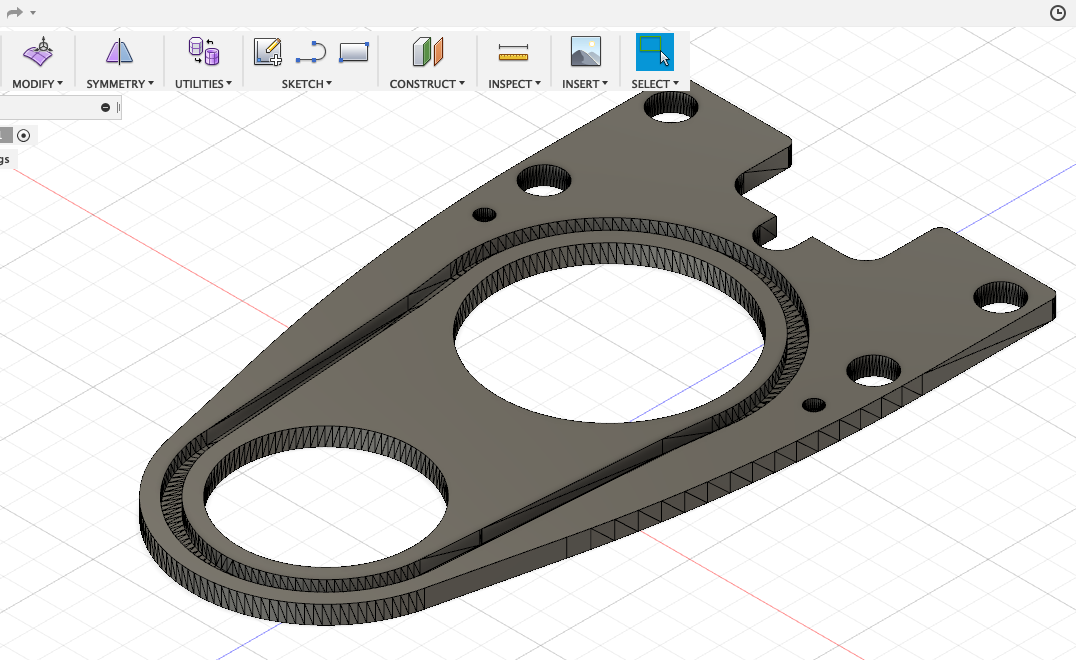
Task: Activate the Mirror symmetry tool icon
Action: [x=119, y=52]
